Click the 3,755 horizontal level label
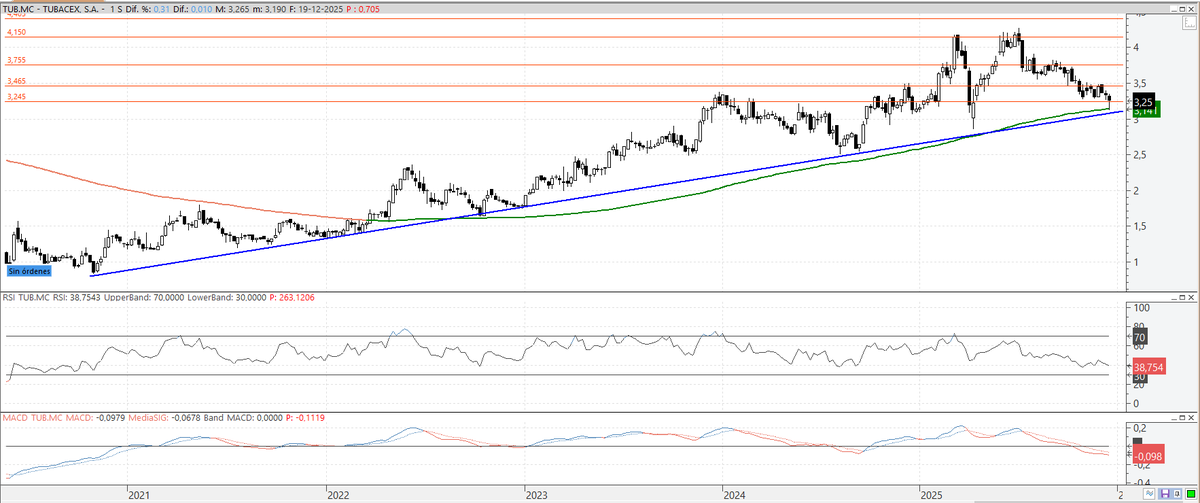The height and width of the screenshot is (503, 1200). pyautogui.click(x=16, y=61)
